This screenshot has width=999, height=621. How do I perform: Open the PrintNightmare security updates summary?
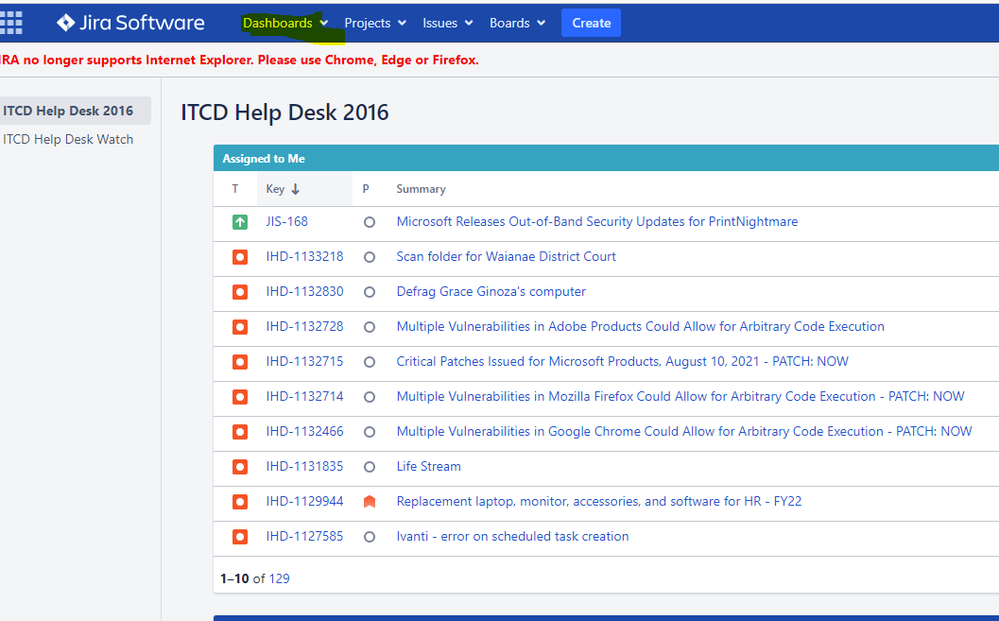click(597, 222)
